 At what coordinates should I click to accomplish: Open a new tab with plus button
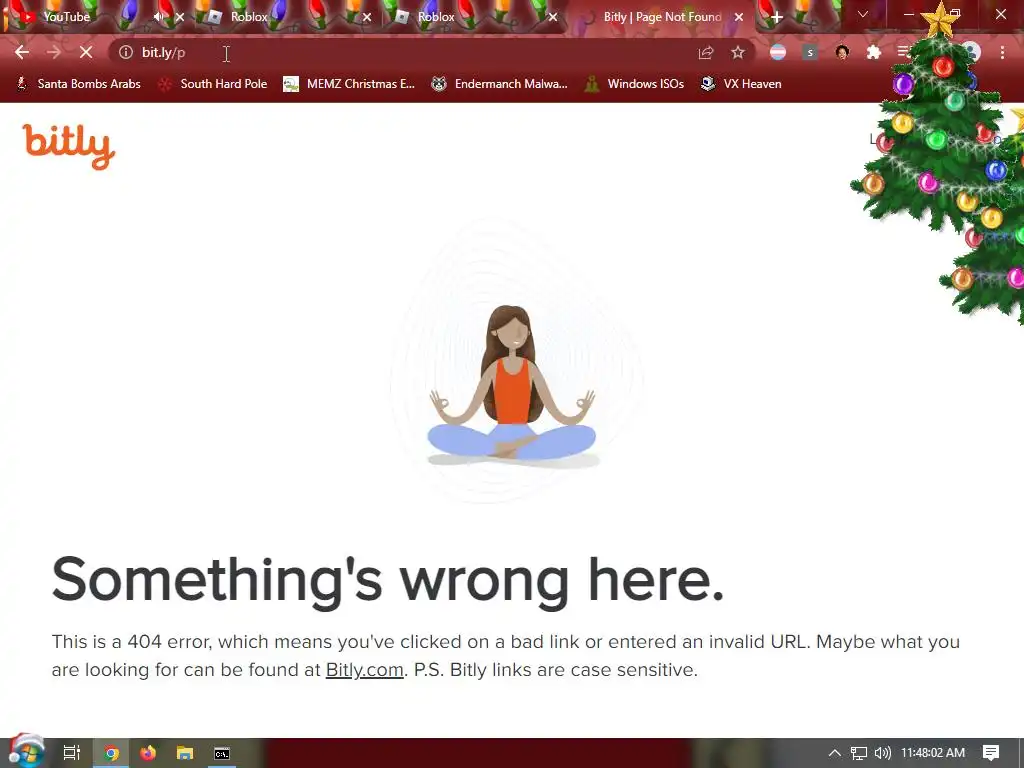776,18
